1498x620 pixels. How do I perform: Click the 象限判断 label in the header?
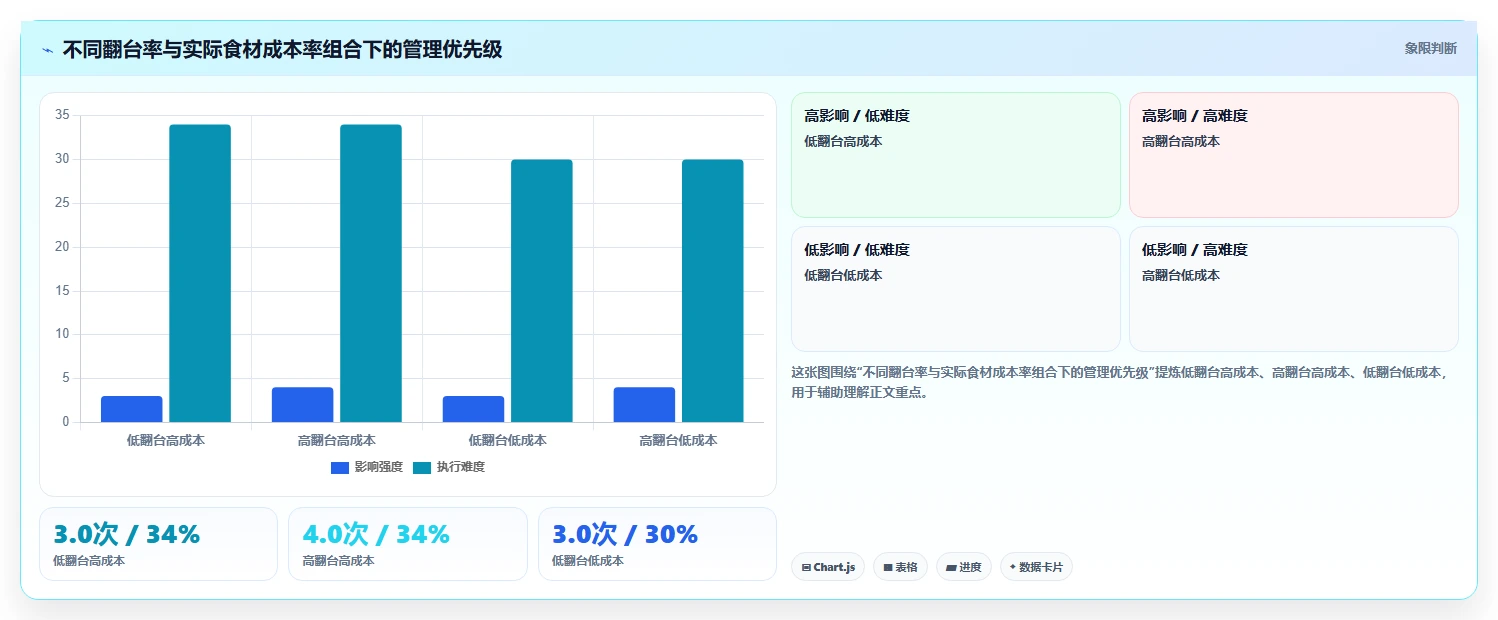1431,48
